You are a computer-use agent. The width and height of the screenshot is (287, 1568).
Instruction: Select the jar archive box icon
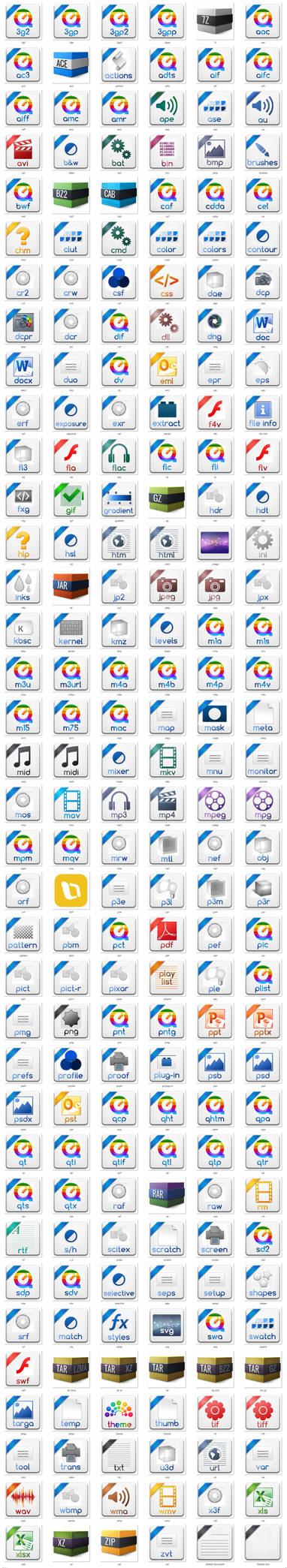pyautogui.click(x=71, y=588)
